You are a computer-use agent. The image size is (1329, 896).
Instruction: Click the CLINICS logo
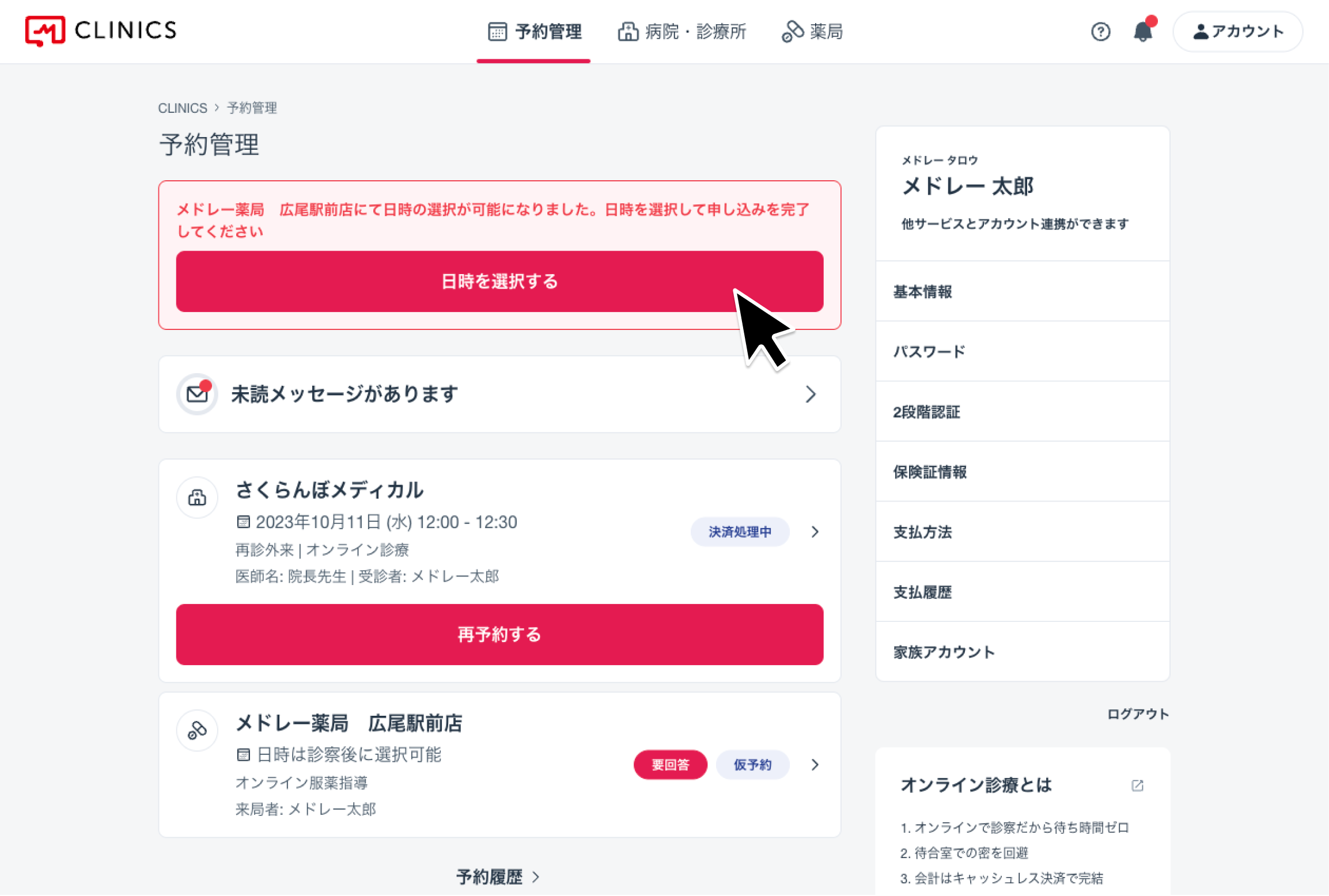point(101,31)
